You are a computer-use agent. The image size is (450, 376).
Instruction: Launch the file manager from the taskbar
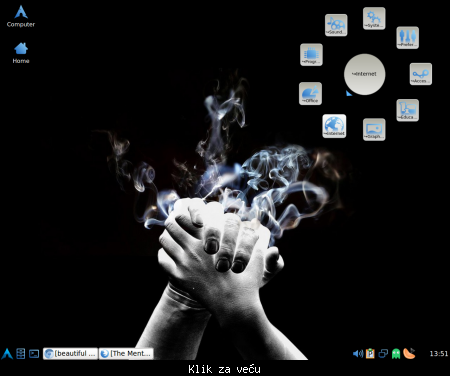click(21, 354)
